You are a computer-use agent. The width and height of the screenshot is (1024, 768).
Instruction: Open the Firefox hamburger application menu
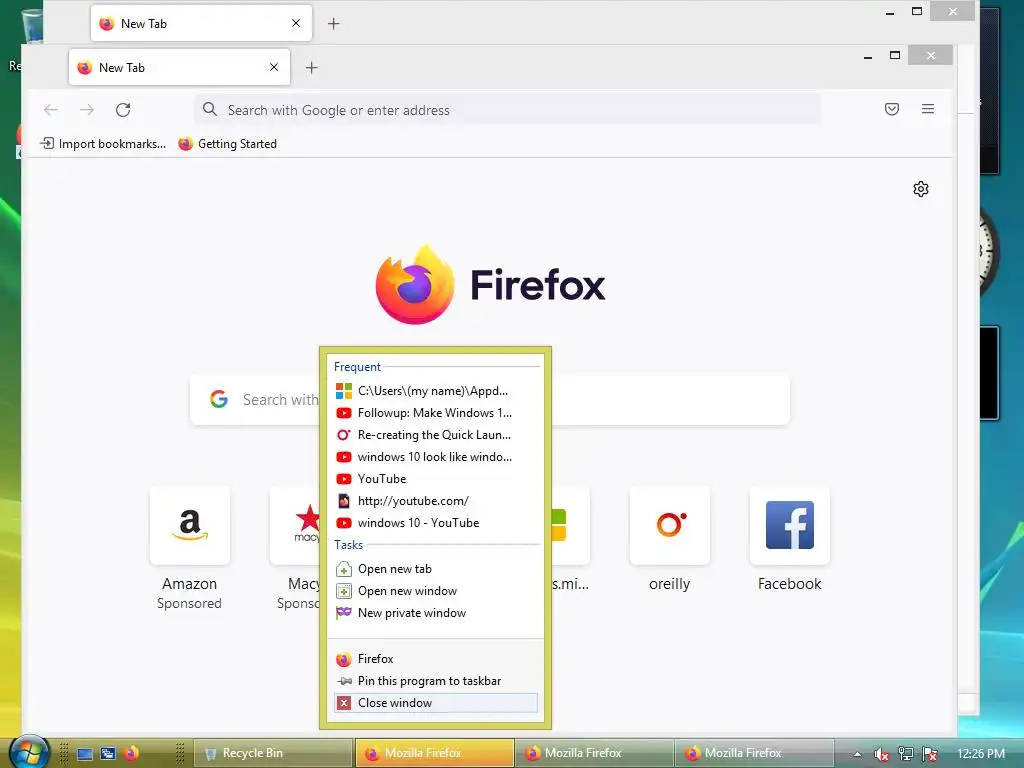click(x=927, y=109)
